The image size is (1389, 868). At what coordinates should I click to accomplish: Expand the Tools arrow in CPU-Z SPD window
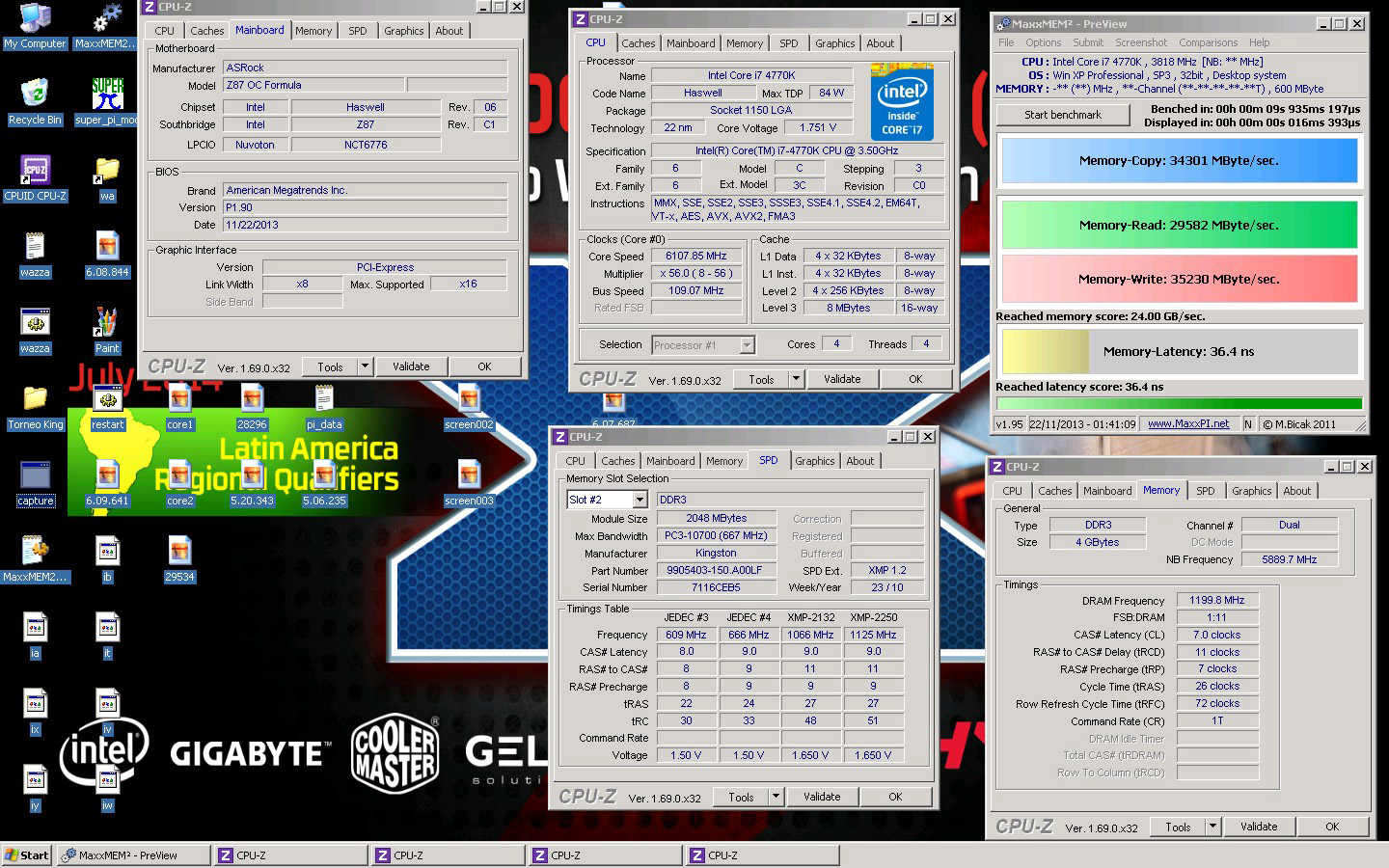pos(776,797)
